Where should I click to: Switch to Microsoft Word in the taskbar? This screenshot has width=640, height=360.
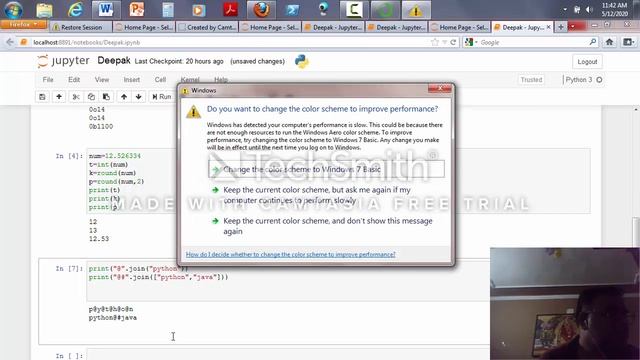coord(106,10)
